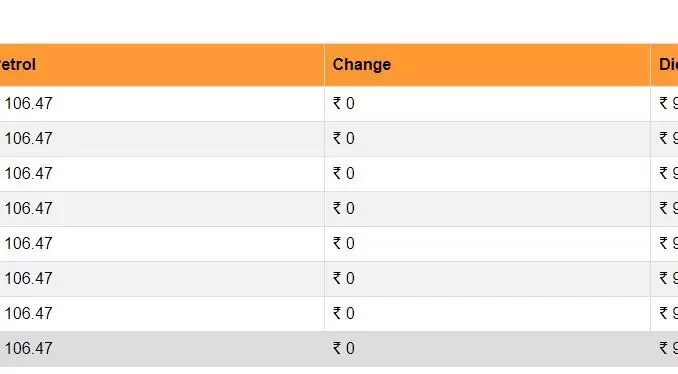Screen dimensions: 678x374
Task: Select the third row petrol price 106.47
Action: click(28, 173)
